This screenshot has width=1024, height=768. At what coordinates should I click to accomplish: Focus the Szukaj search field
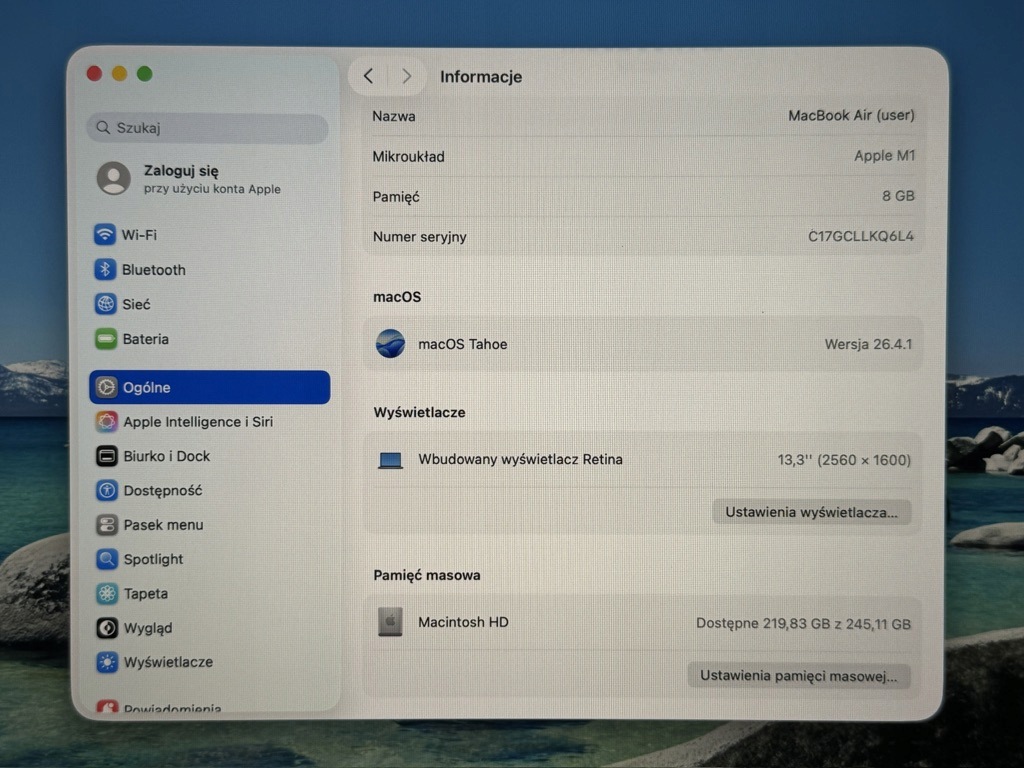point(208,127)
